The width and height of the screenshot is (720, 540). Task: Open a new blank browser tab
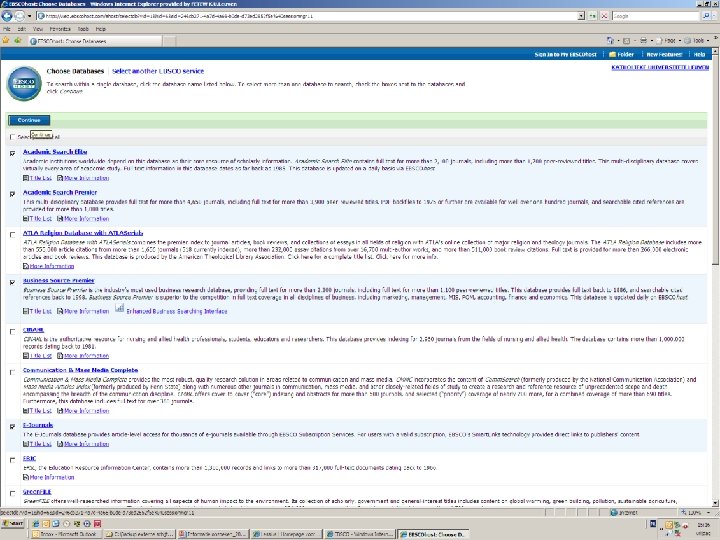(169, 41)
